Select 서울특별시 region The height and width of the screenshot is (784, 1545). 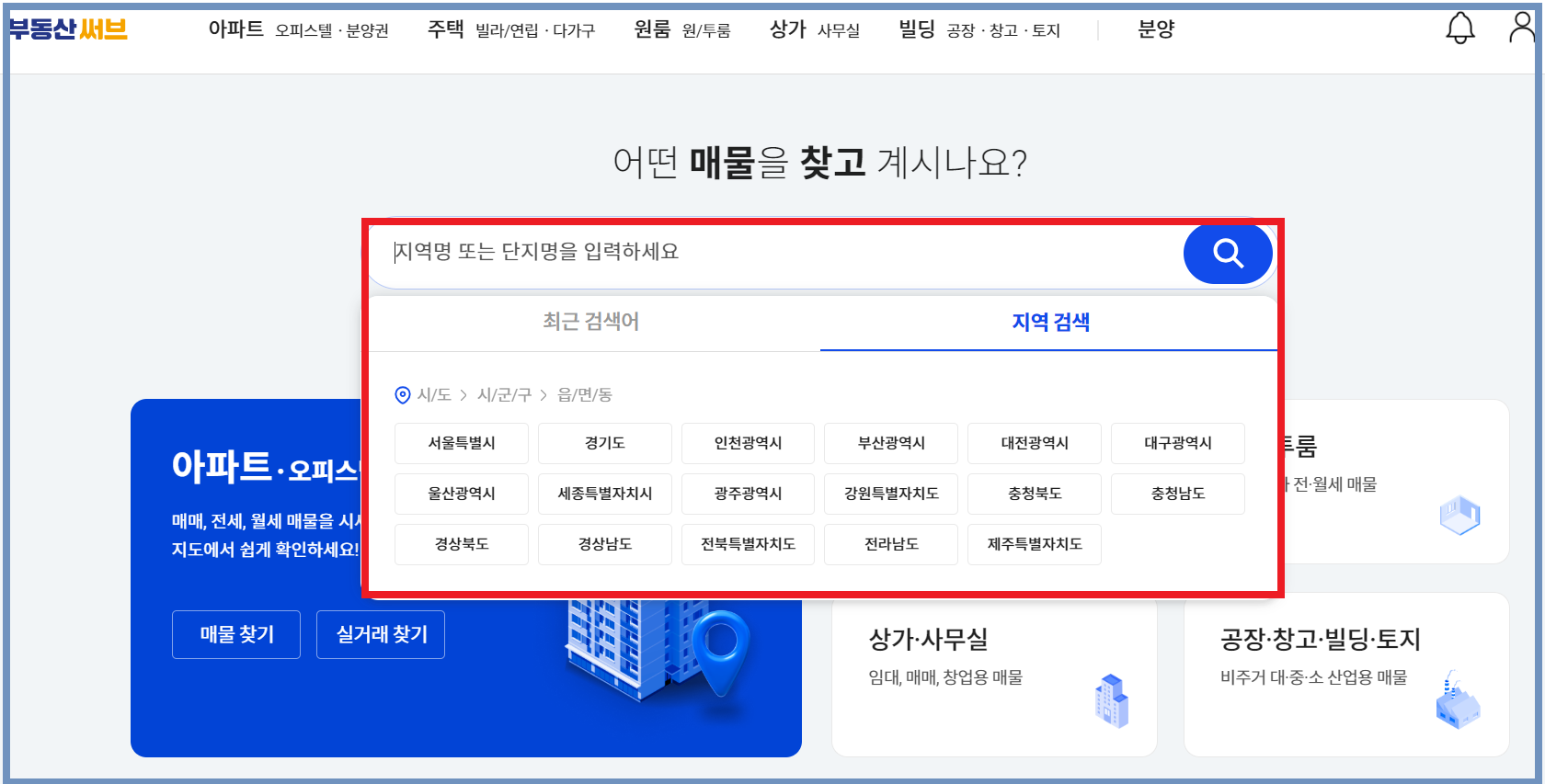point(462,443)
